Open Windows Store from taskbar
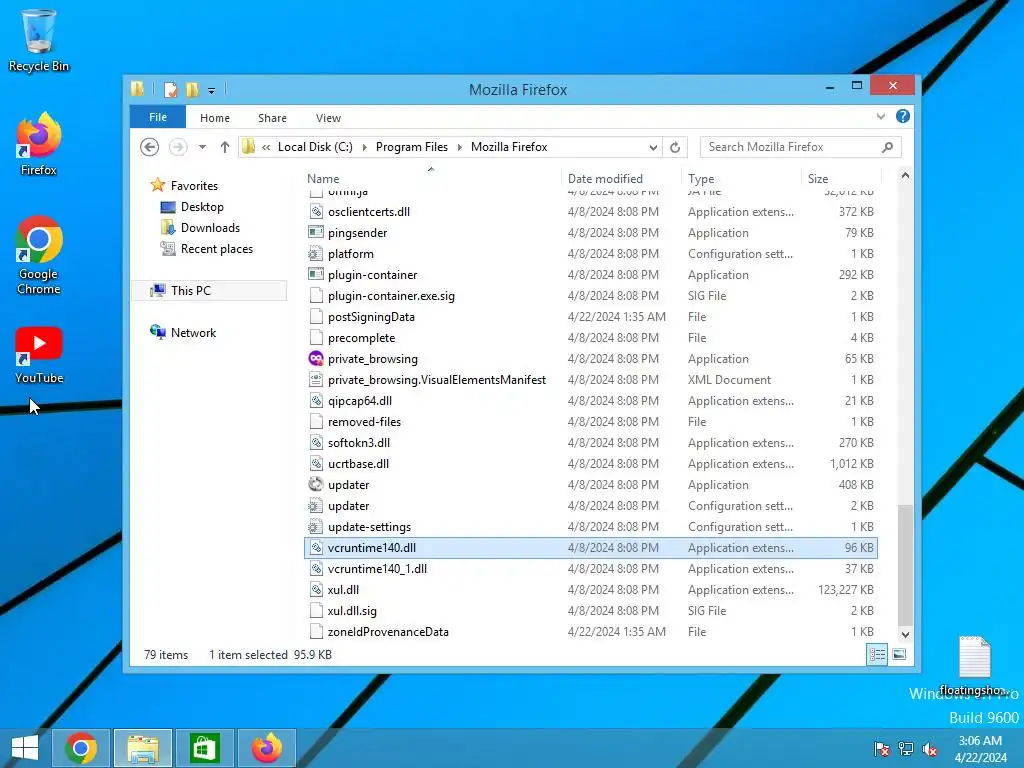 click(204, 748)
